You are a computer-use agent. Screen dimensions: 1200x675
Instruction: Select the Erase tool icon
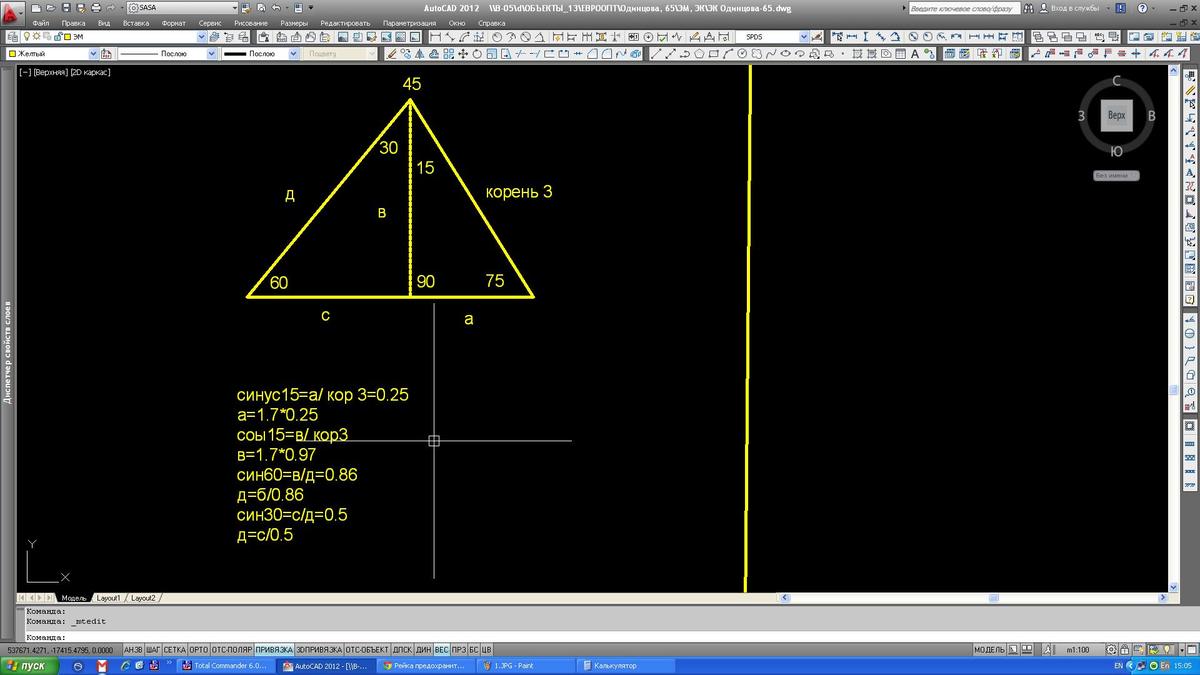pos(391,53)
